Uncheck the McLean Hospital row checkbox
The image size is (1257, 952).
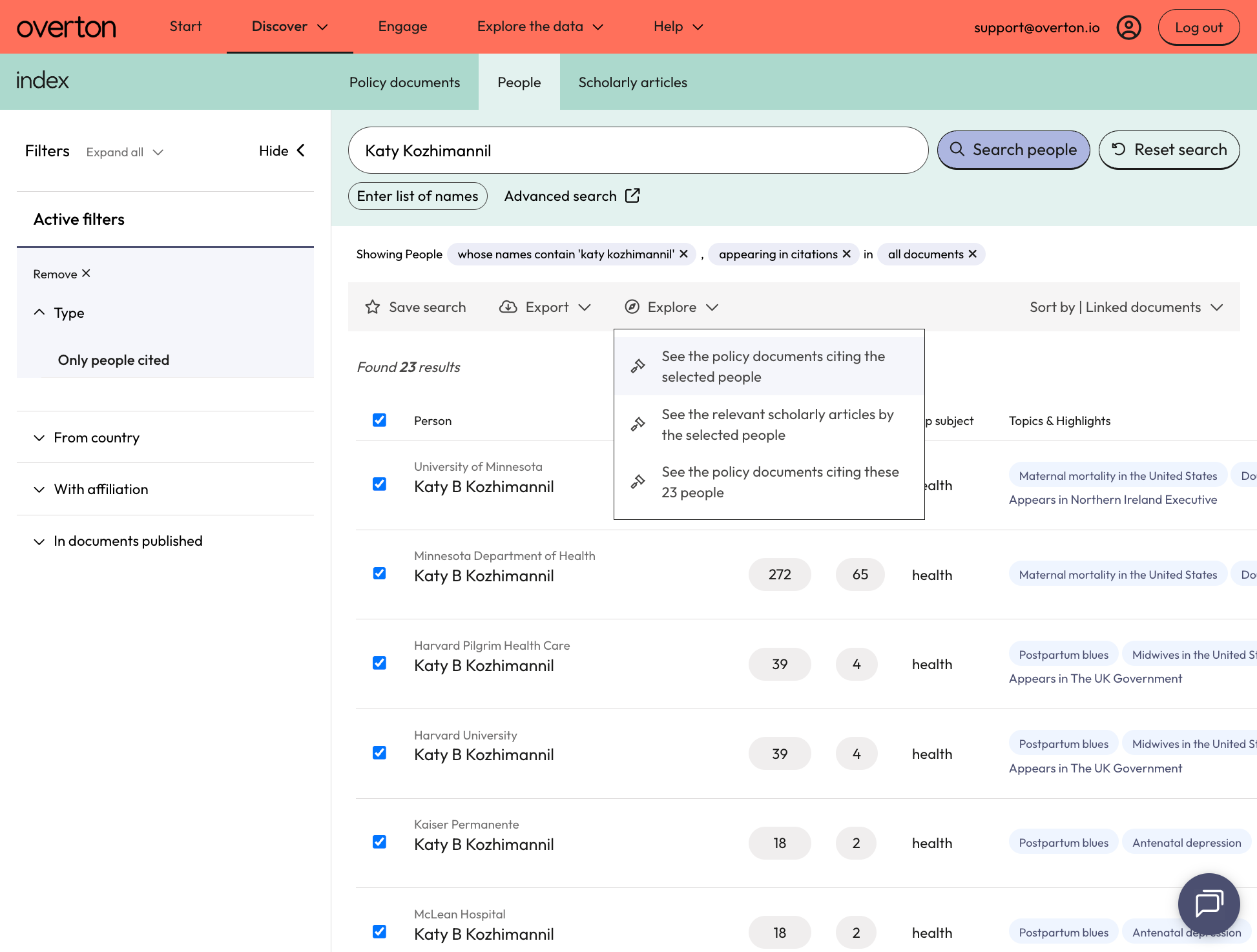pos(379,931)
